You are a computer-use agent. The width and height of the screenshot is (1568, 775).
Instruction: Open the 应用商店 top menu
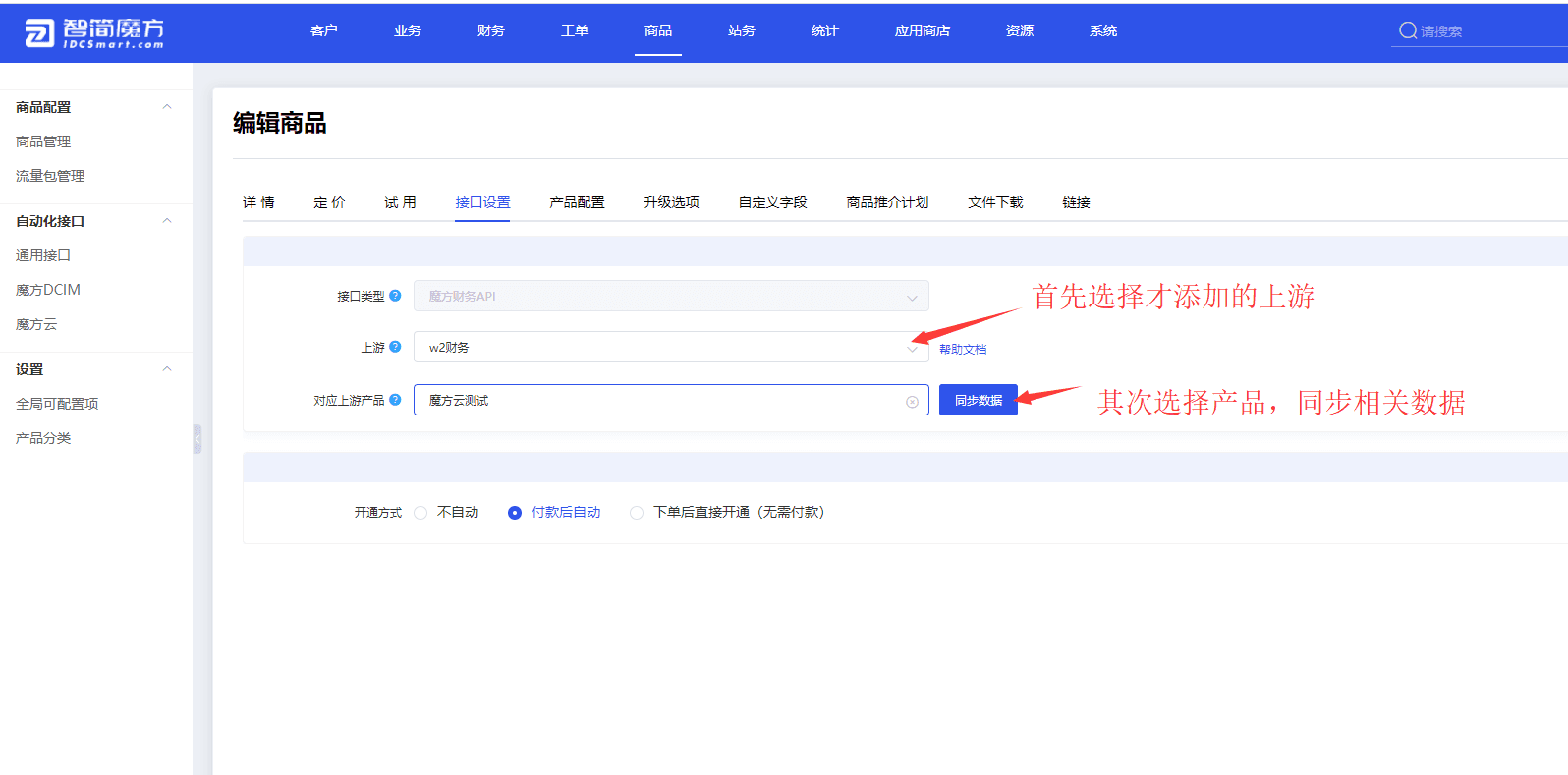[923, 30]
